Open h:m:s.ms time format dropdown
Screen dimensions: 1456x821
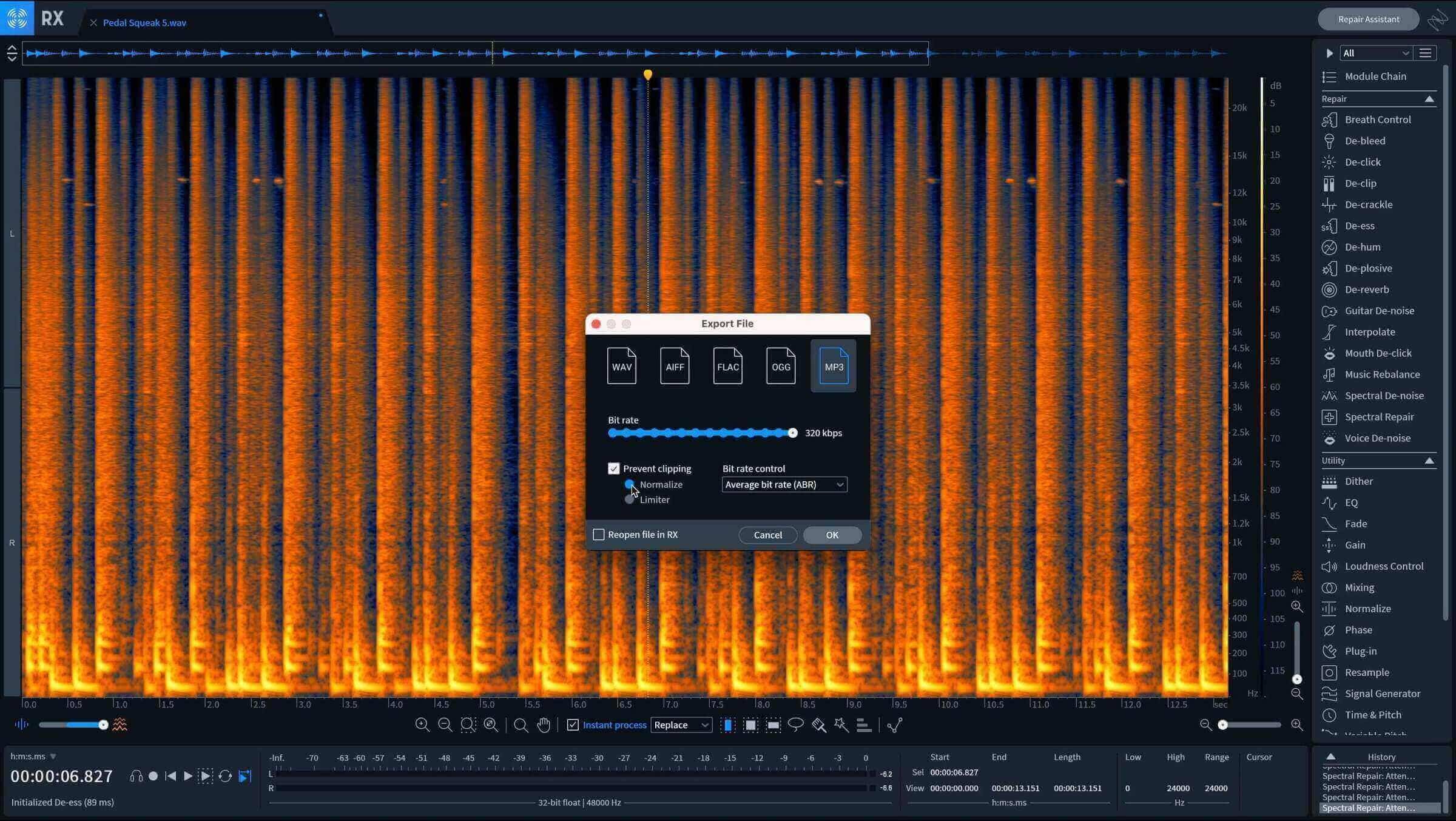(x=33, y=757)
